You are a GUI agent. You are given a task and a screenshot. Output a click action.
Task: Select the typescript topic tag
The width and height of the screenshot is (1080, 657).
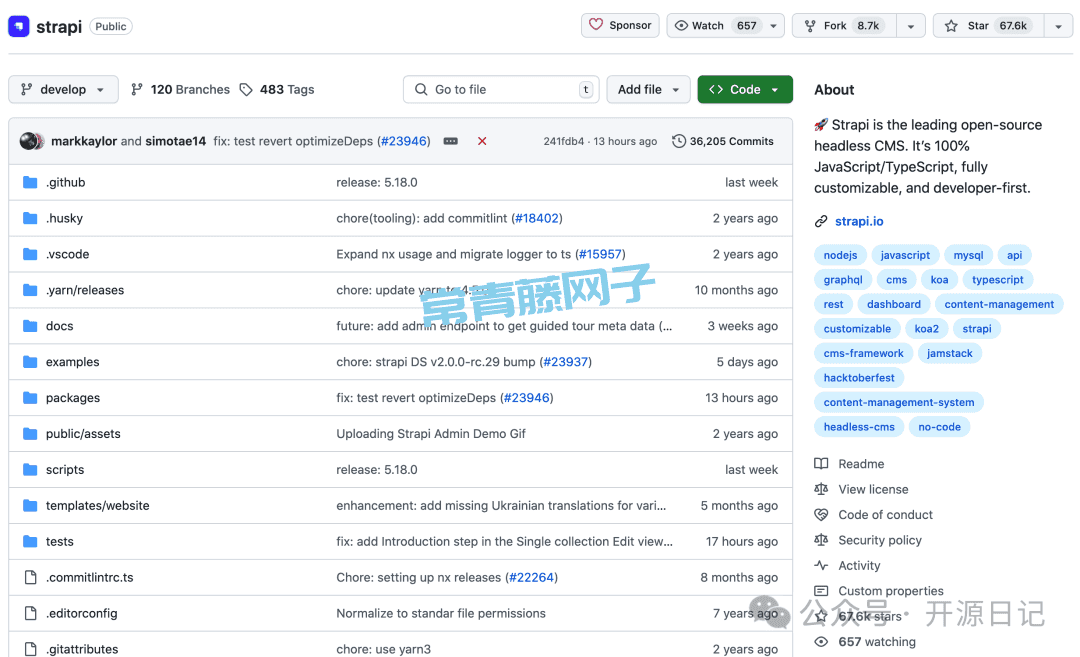(997, 280)
